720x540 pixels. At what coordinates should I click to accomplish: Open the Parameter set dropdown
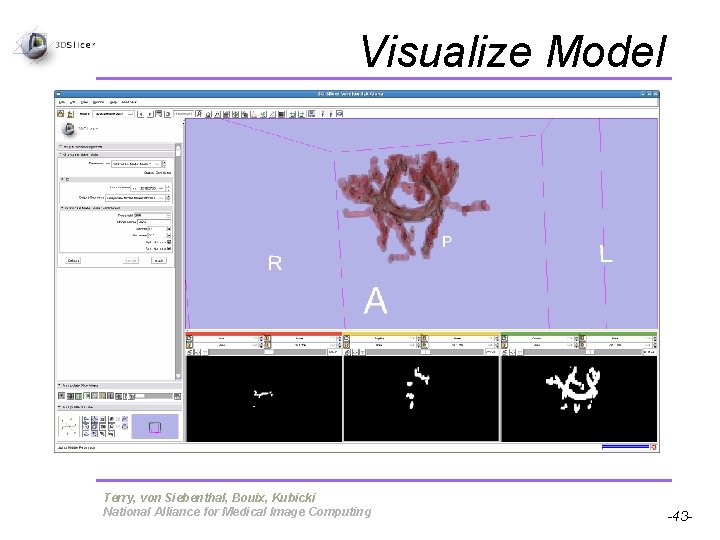(x=136, y=163)
